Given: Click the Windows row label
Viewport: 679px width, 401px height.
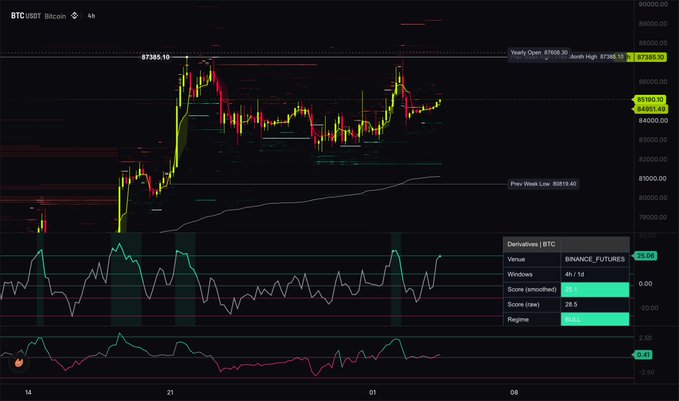Looking at the screenshot, I should tap(520, 275).
